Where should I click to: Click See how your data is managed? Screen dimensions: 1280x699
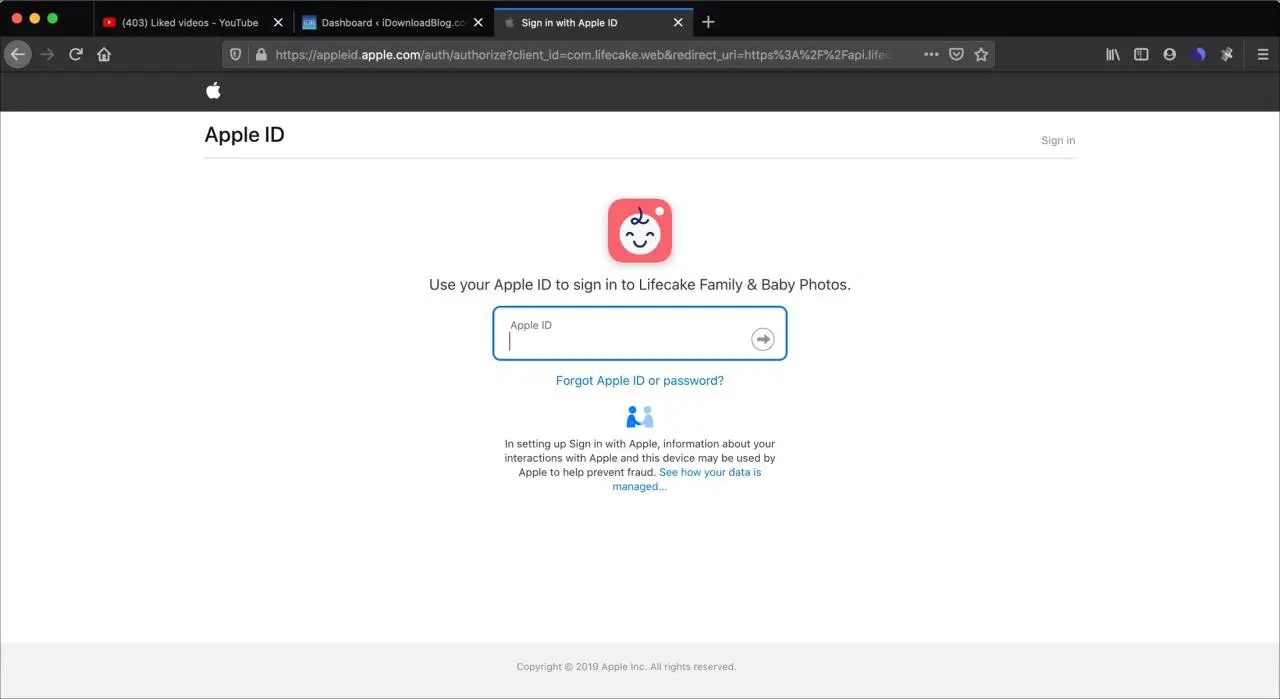(709, 472)
